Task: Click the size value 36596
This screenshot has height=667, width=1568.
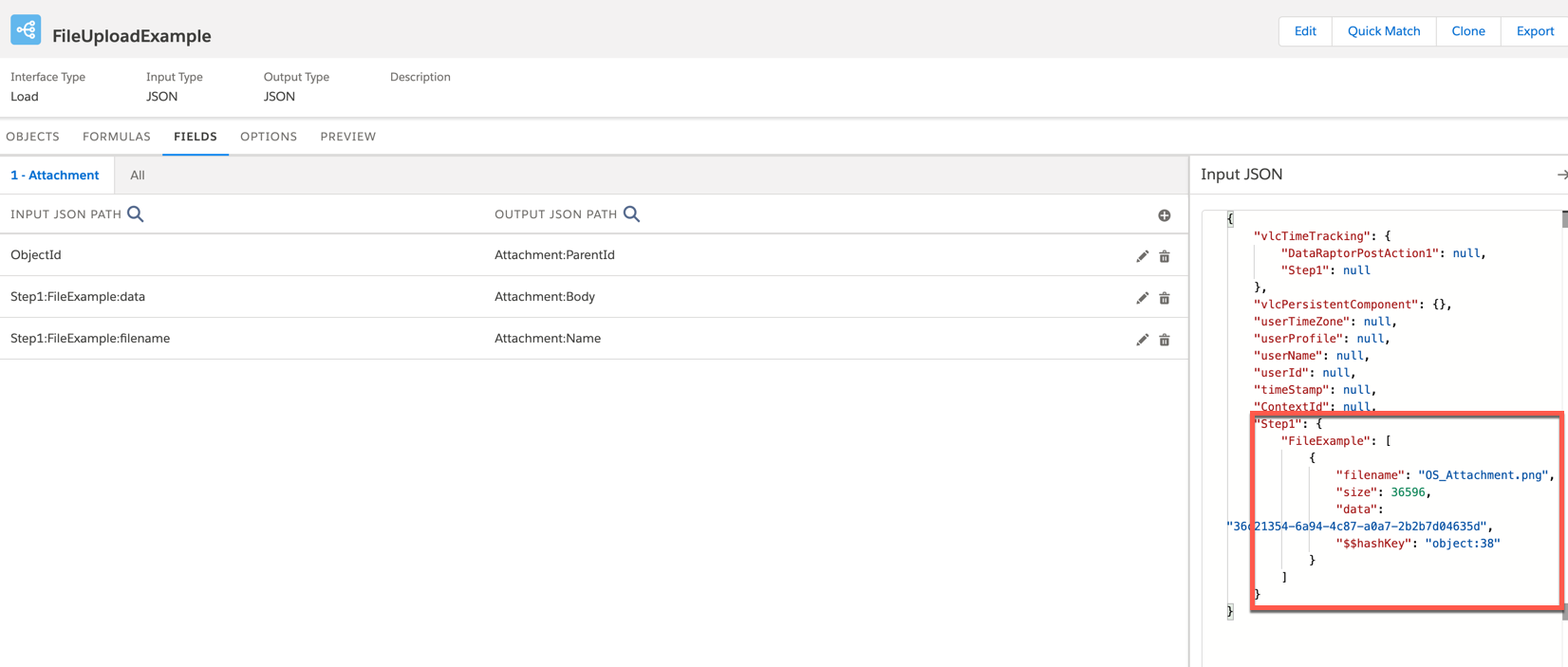Action: pos(1408,492)
